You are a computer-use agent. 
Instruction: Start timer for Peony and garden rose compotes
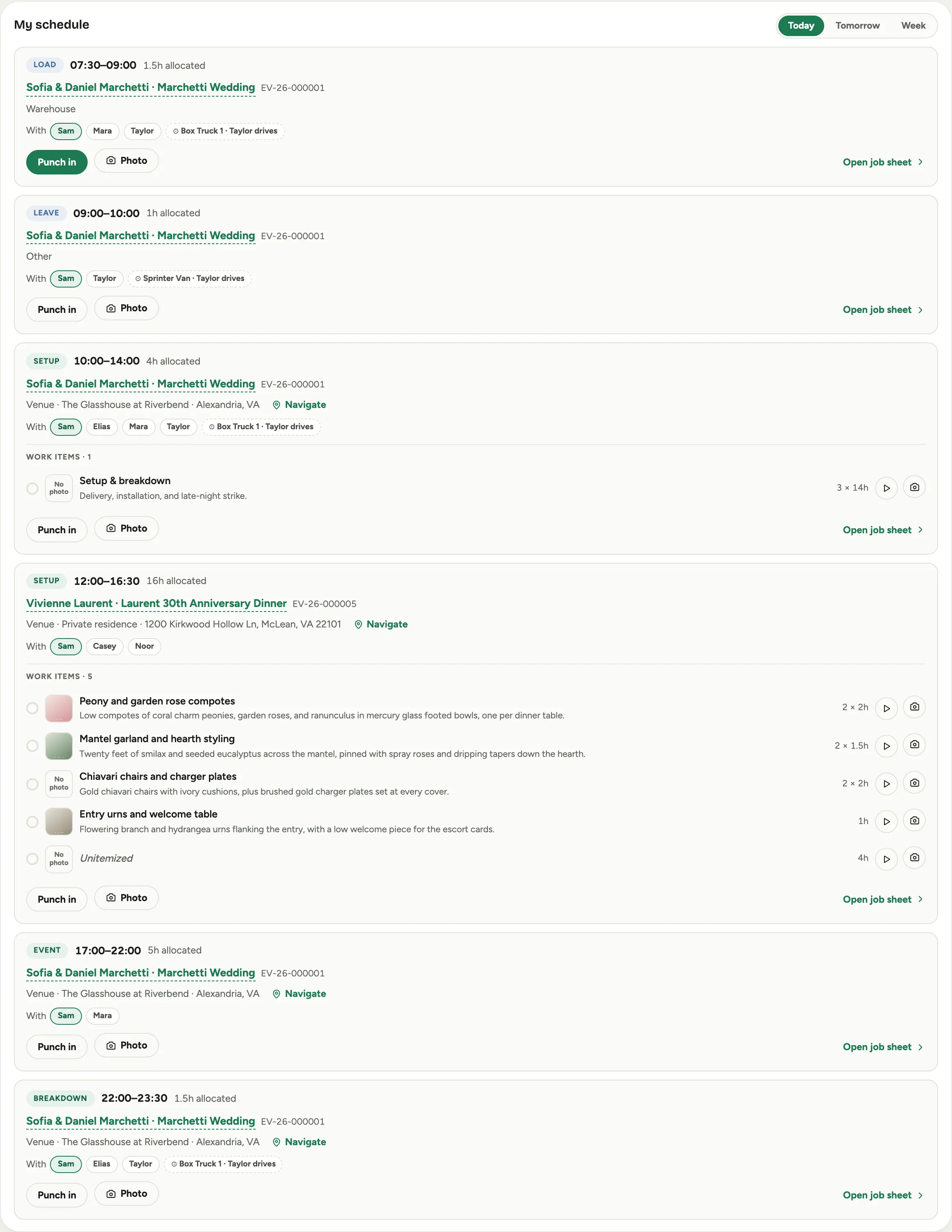click(x=886, y=708)
